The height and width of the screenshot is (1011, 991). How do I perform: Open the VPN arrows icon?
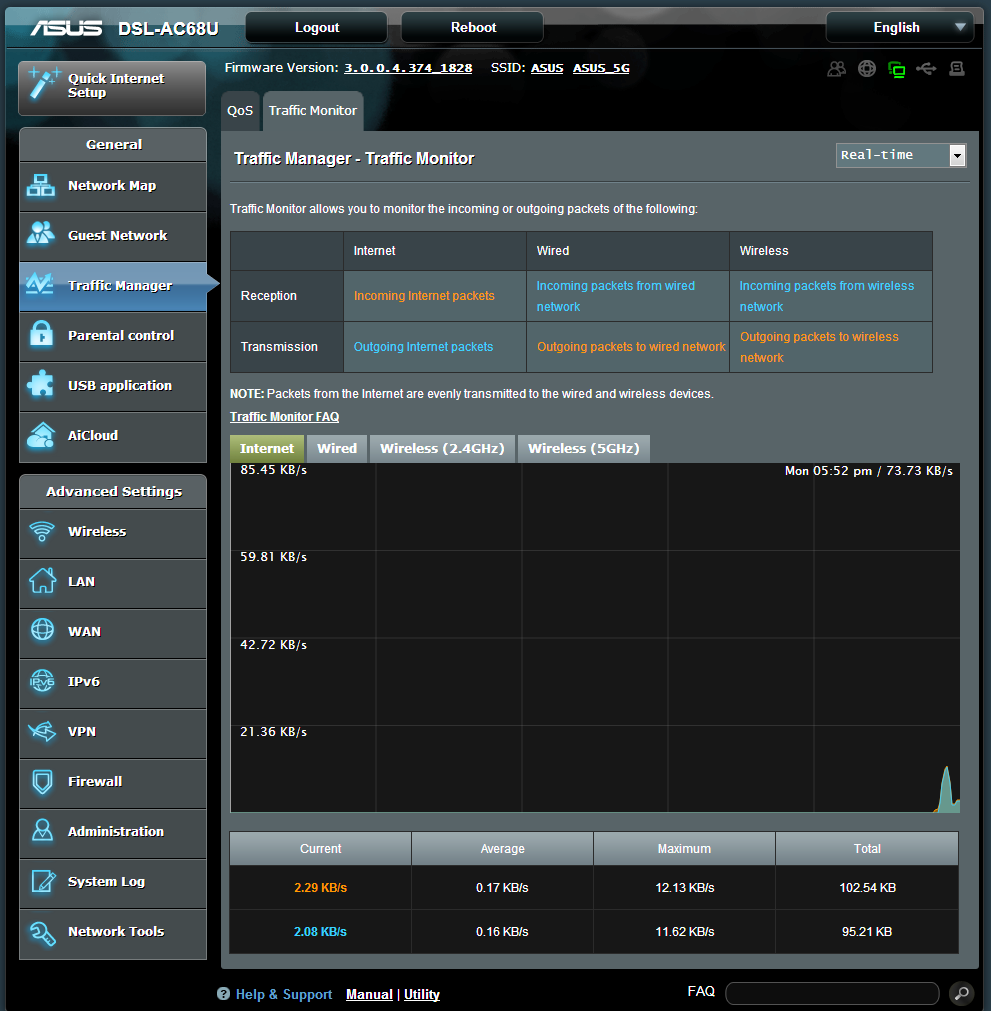pos(42,731)
